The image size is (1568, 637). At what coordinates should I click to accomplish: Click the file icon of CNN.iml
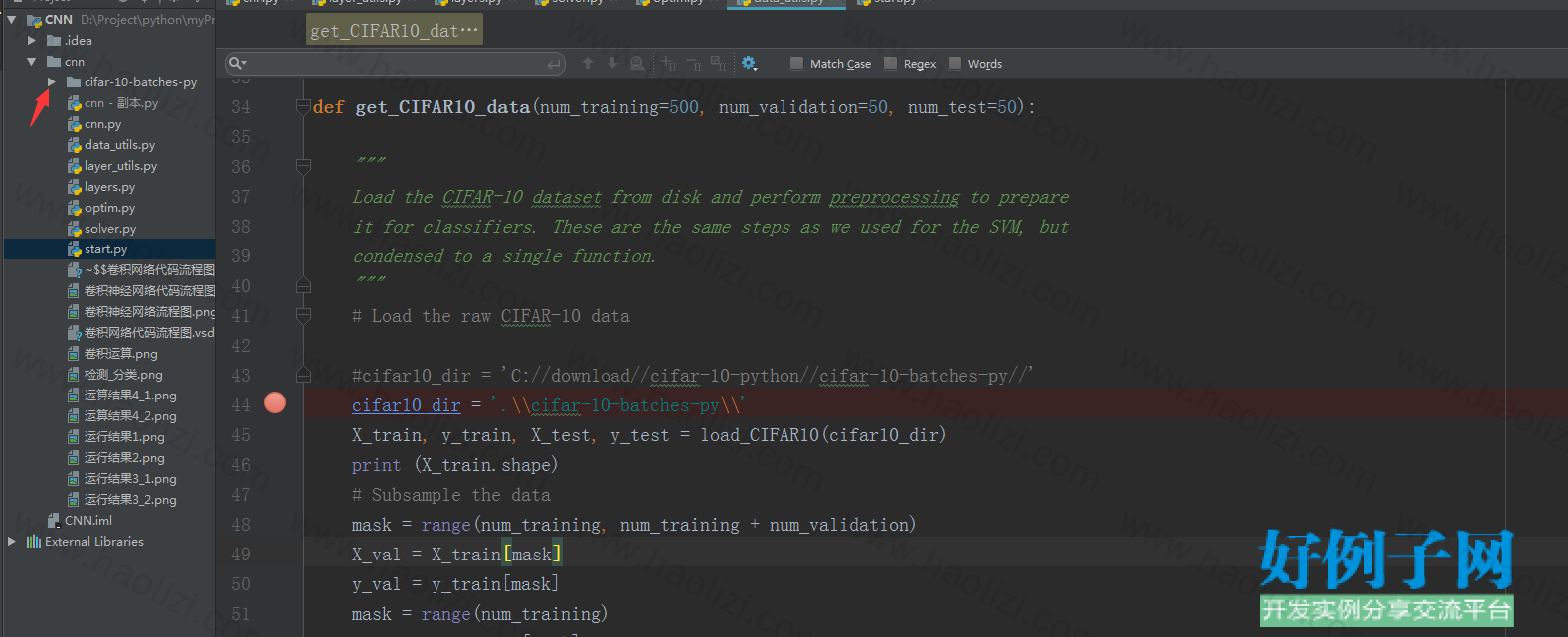tap(54, 520)
